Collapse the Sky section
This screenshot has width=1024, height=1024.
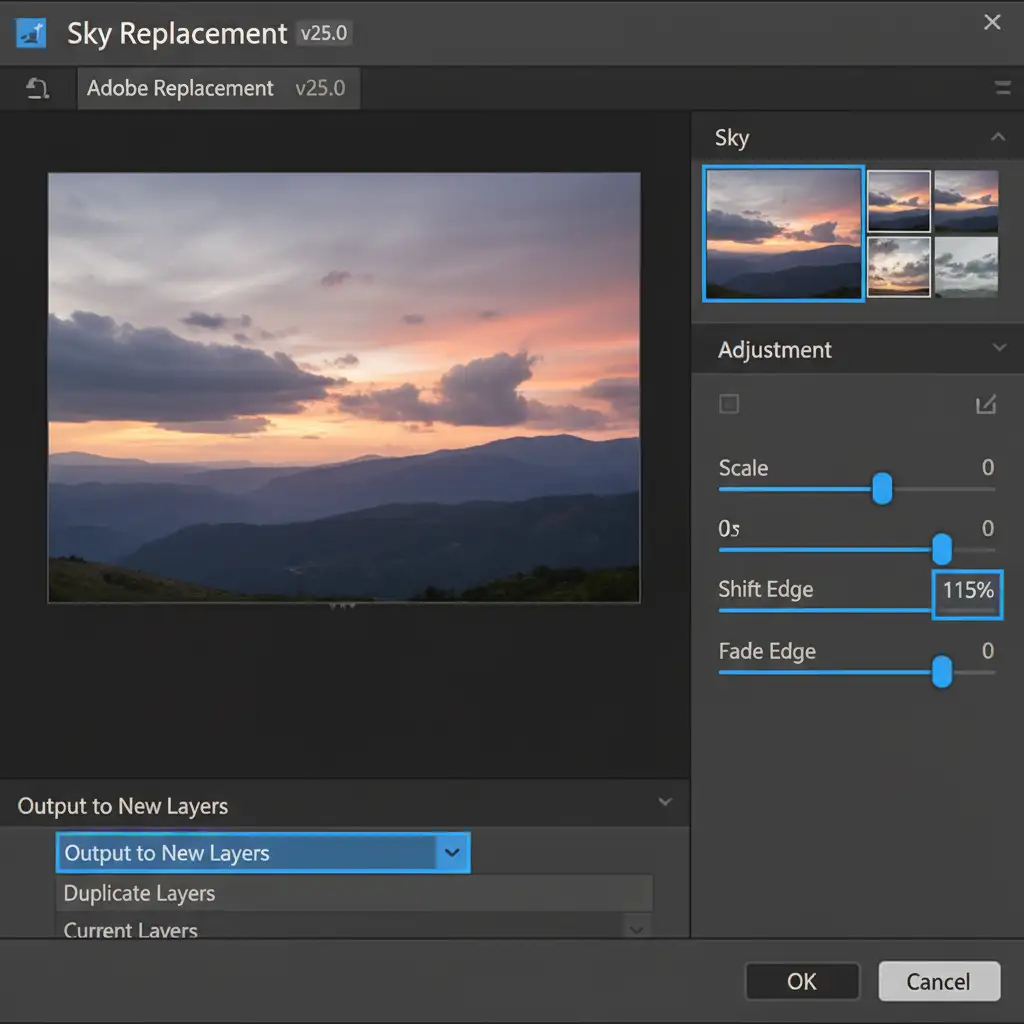997,137
